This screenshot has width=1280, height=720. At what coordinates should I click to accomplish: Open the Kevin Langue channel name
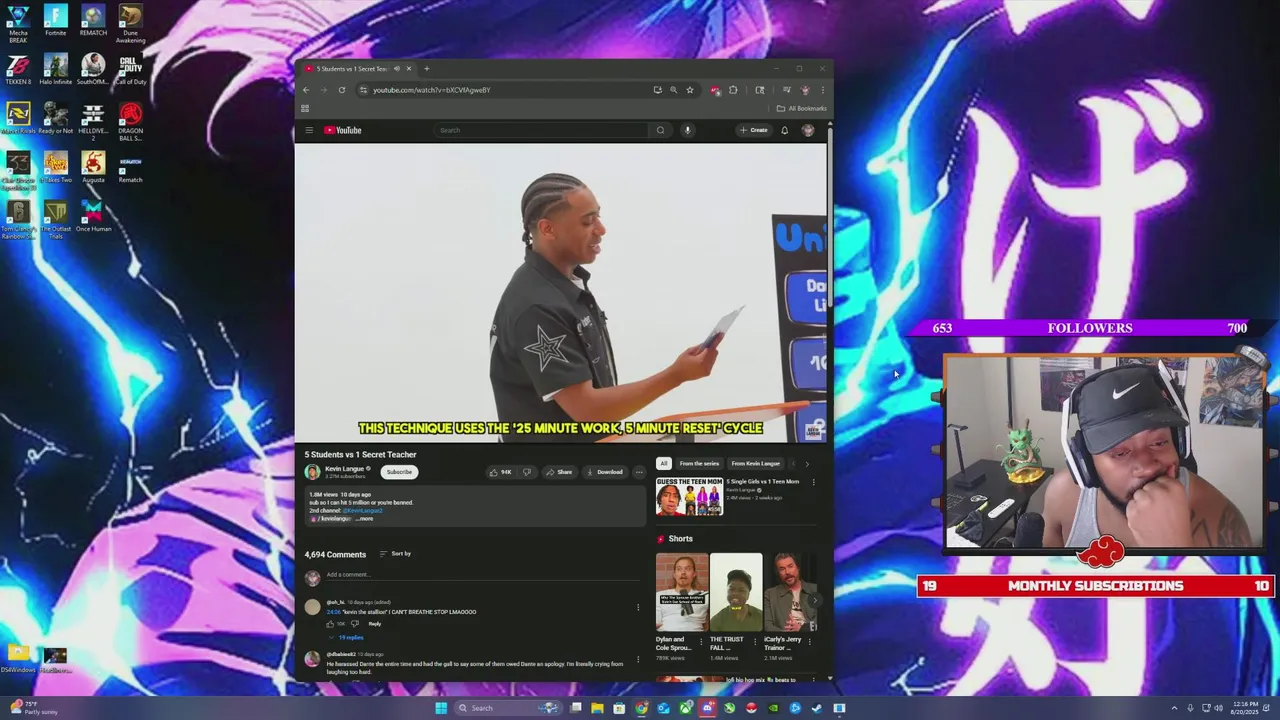point(345,468)
